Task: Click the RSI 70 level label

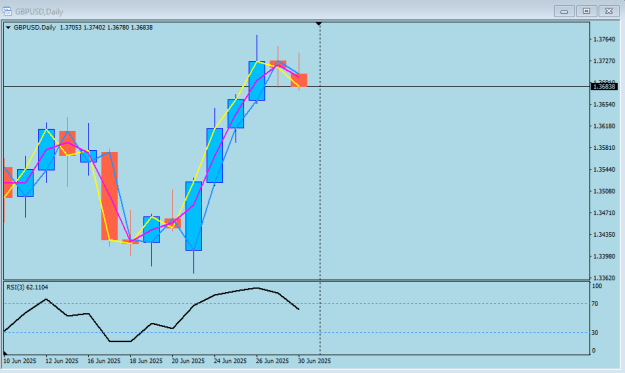Action: [x=595, y=304]
